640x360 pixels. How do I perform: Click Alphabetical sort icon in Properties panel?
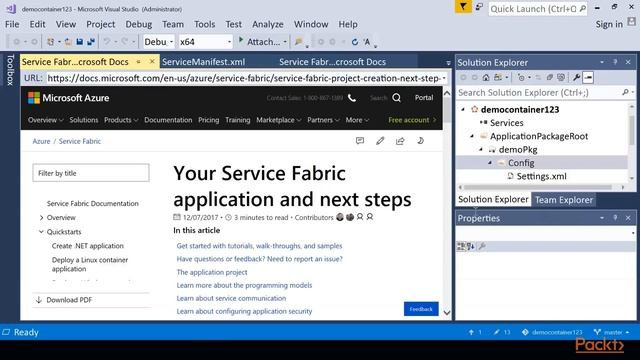pos(471,246)
